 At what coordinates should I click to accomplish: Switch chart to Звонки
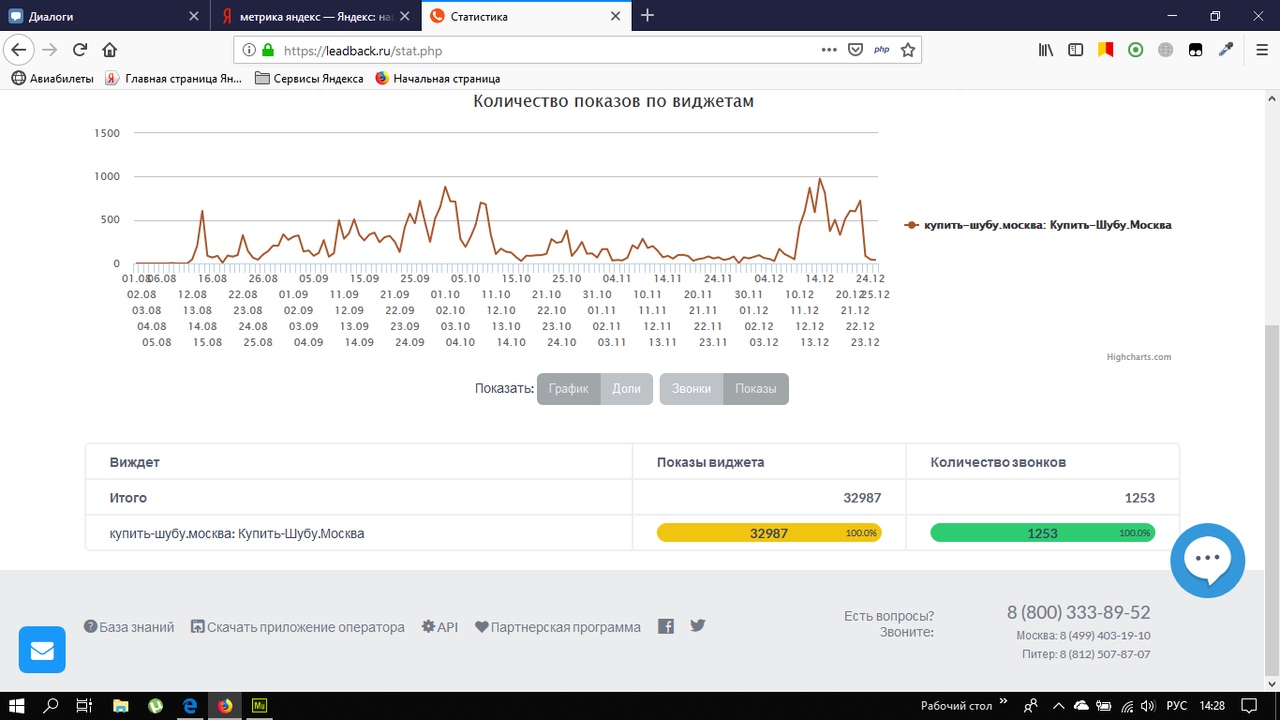pyautogui.click(x=692, y=389)
